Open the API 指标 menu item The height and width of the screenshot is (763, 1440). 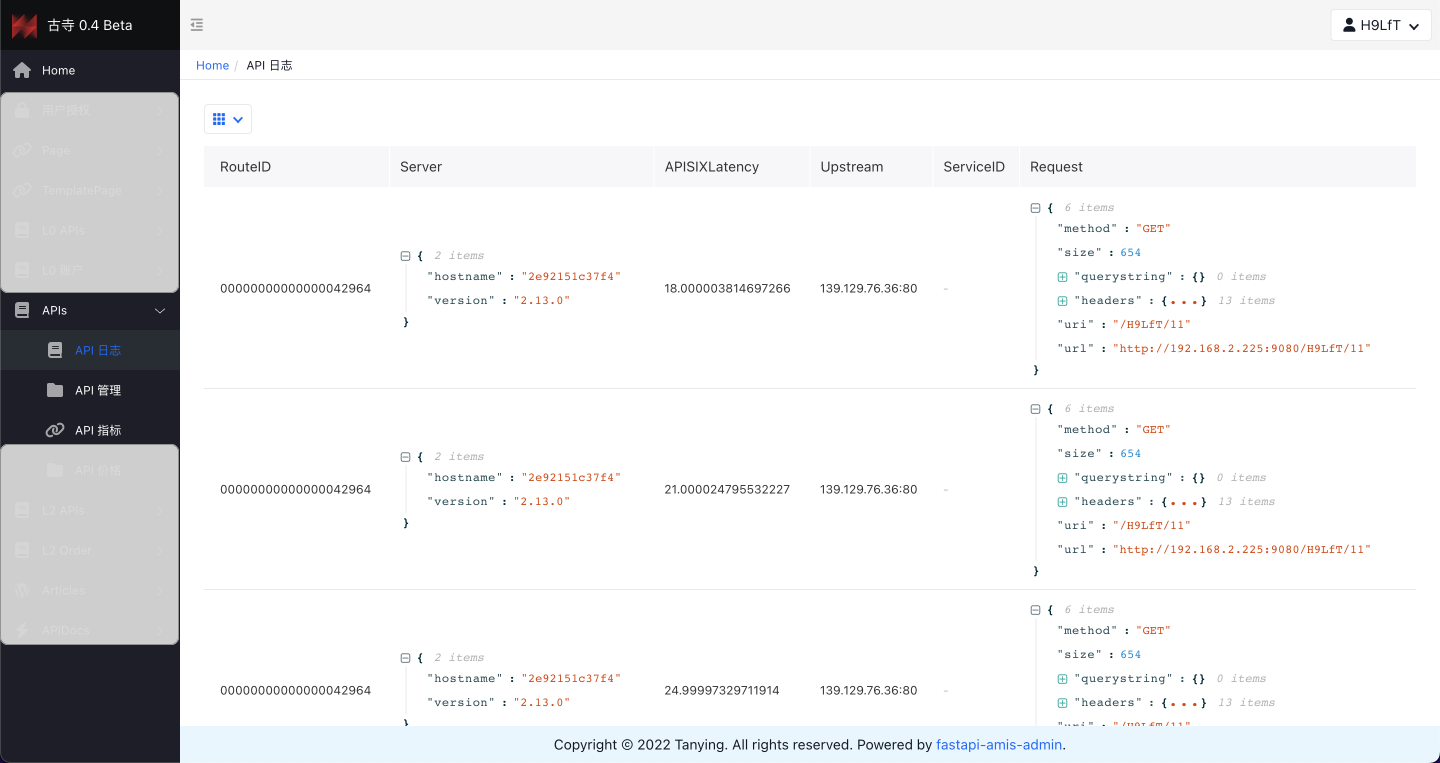90,430
